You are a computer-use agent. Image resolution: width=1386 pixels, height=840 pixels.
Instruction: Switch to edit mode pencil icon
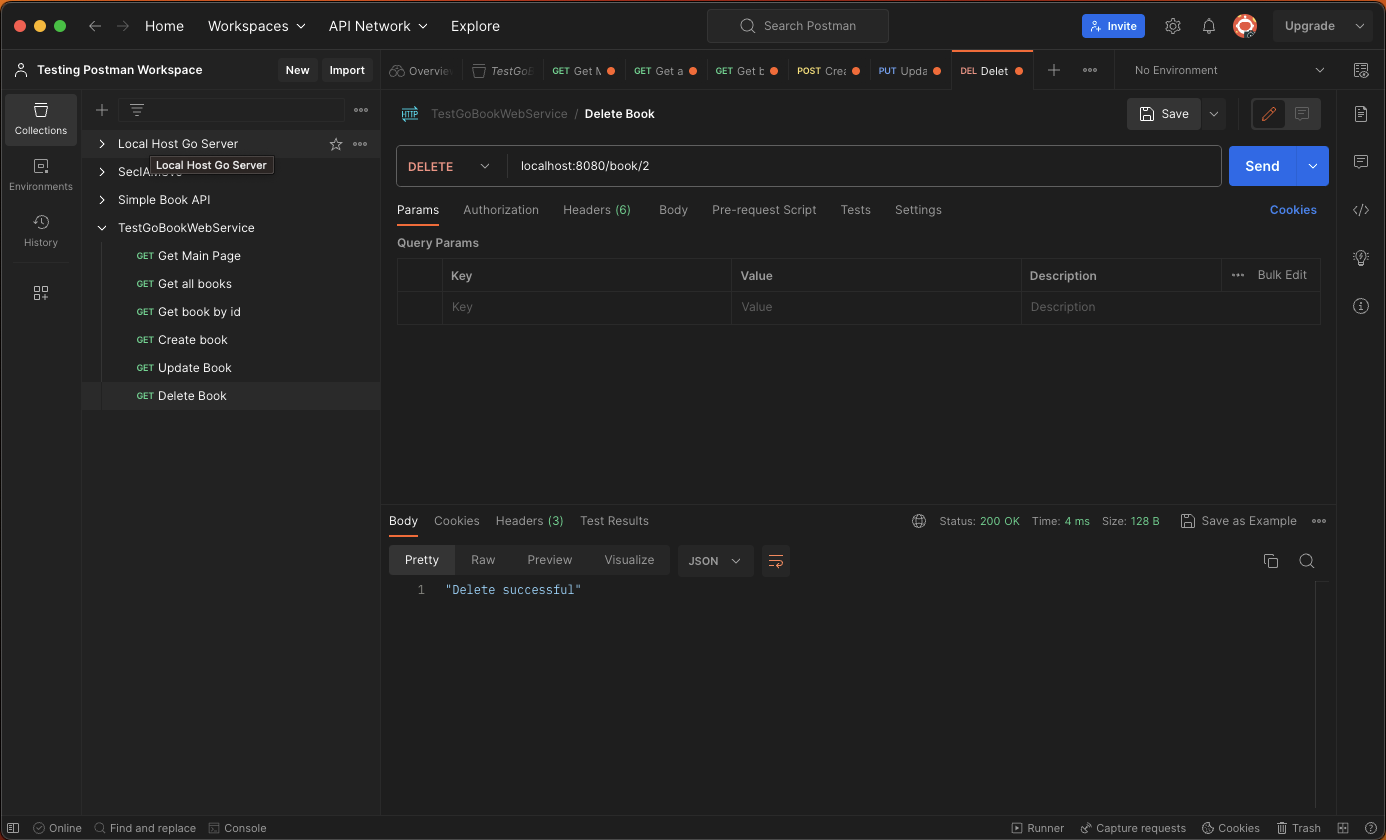tap(1268, 114)
